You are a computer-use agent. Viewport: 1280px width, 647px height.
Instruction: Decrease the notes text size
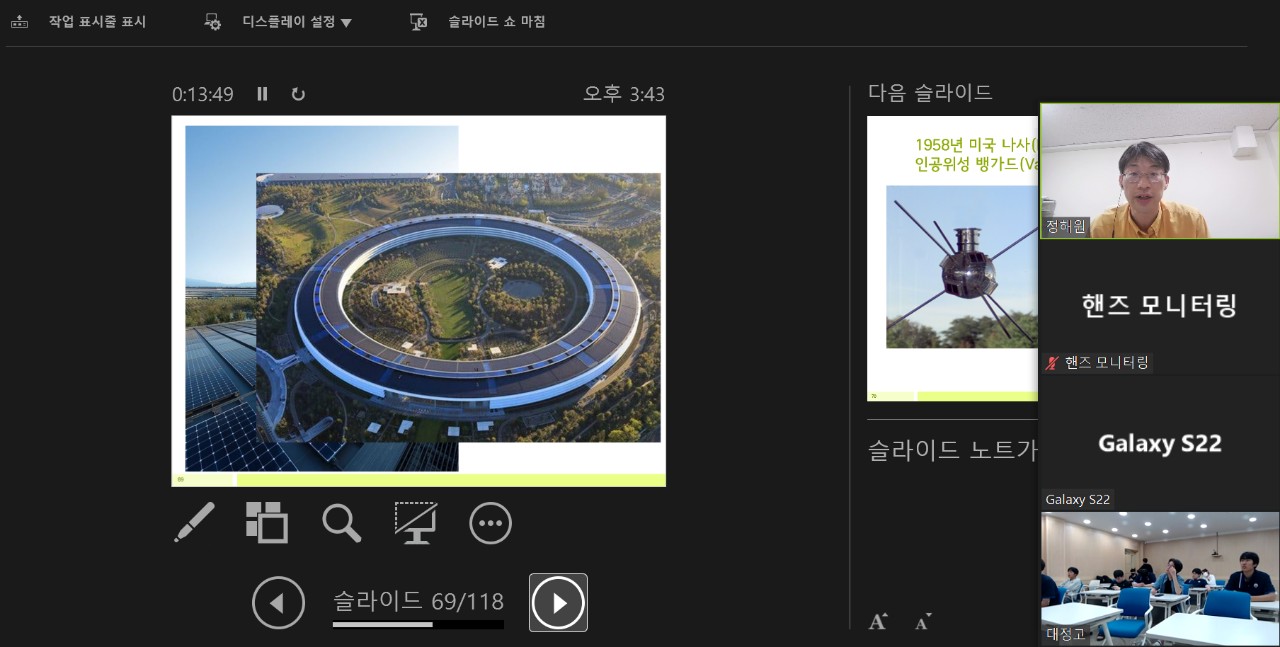point(923,621)
